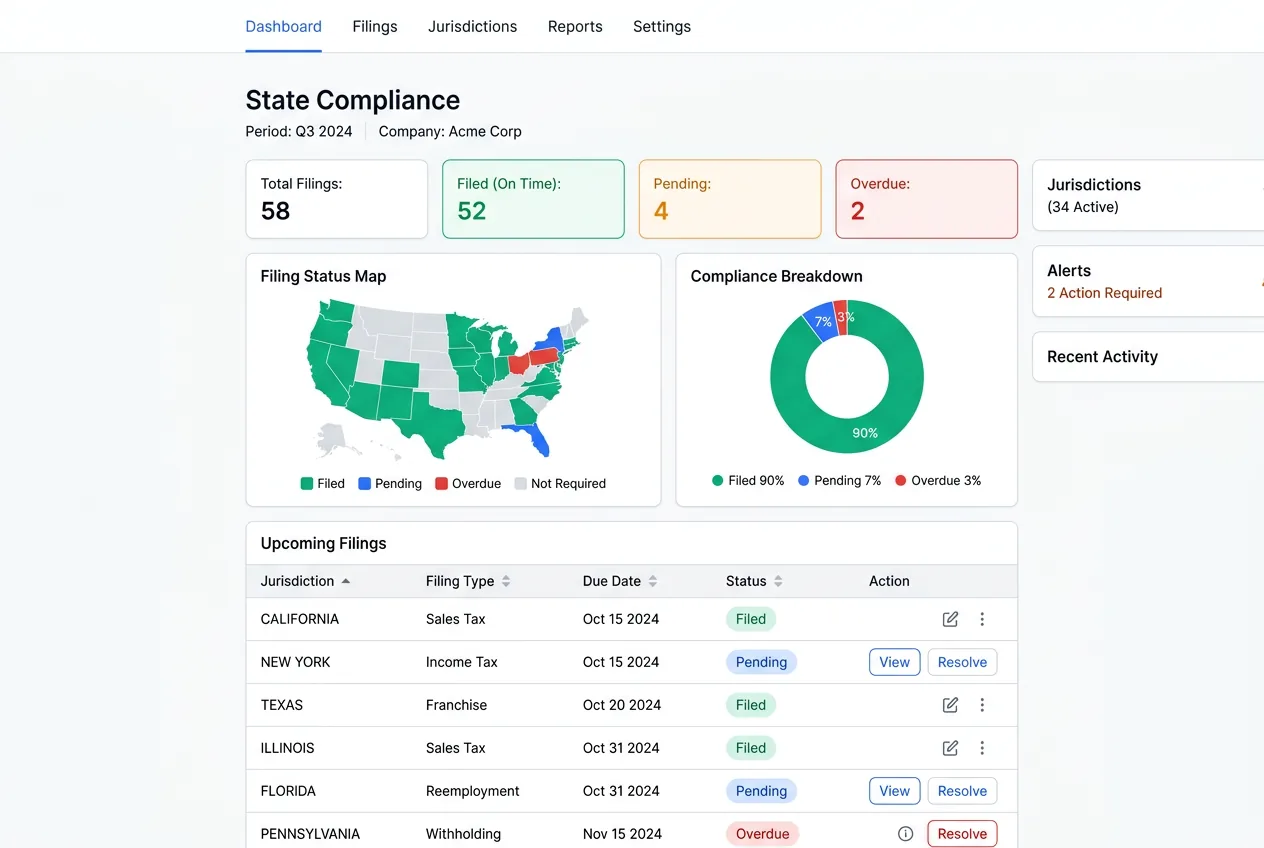Edit the TEXAS Franchise filing
The height and width of the screenshot is (848, 1264).
(x=950, y=705)
